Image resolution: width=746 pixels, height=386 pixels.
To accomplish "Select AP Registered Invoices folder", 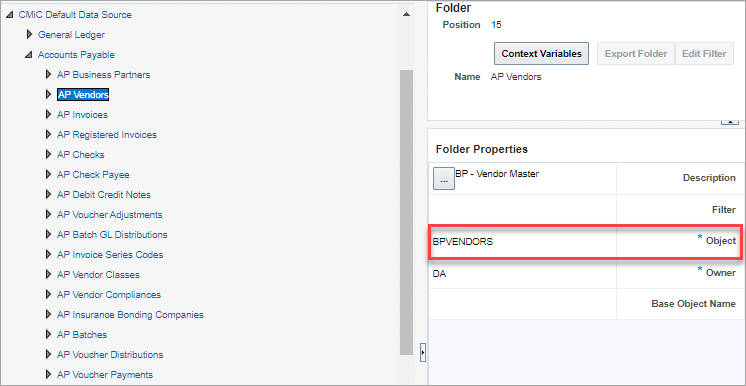I will click(107, 135).
